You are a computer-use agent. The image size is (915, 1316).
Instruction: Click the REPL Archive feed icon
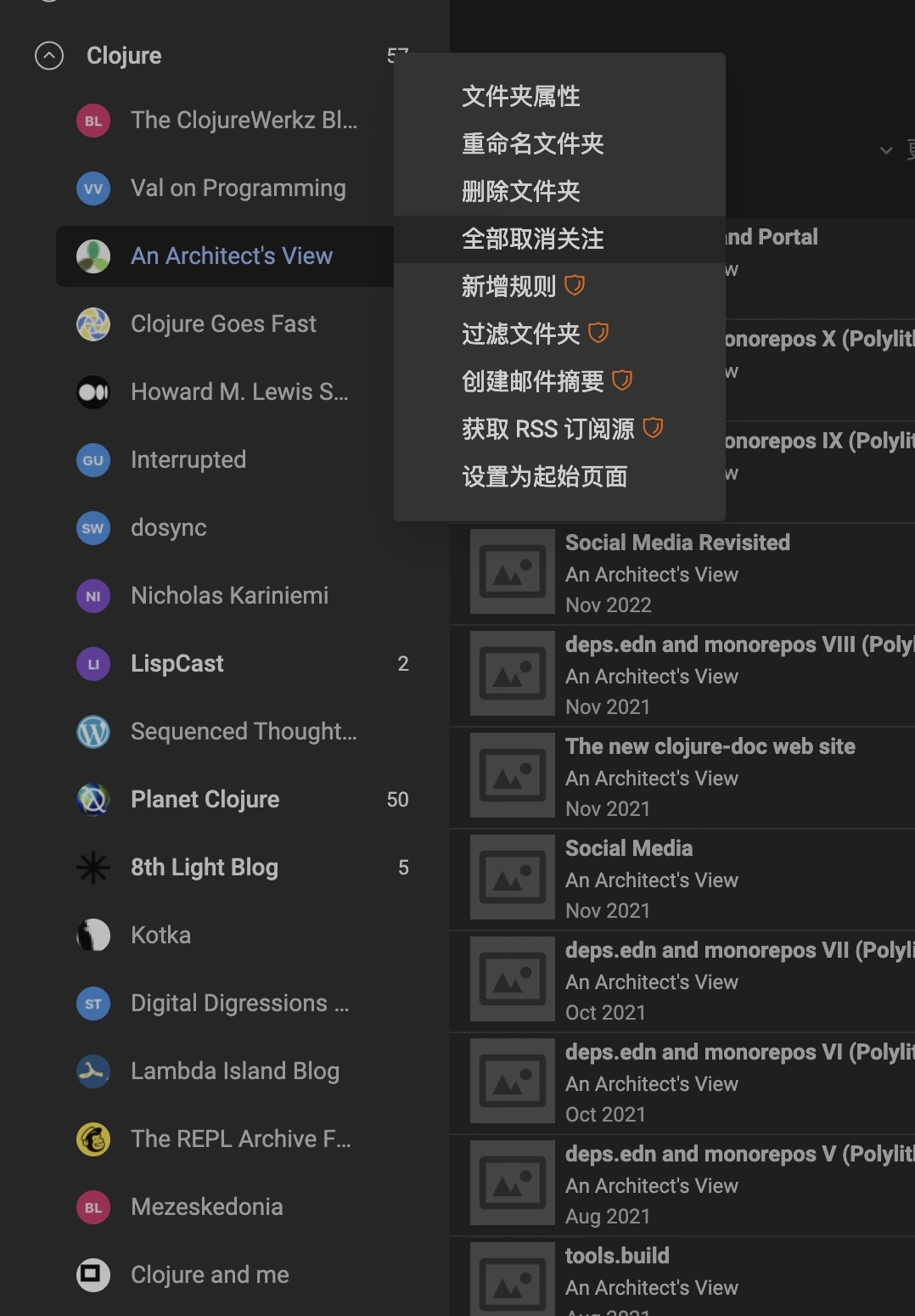coord(93,1139)
